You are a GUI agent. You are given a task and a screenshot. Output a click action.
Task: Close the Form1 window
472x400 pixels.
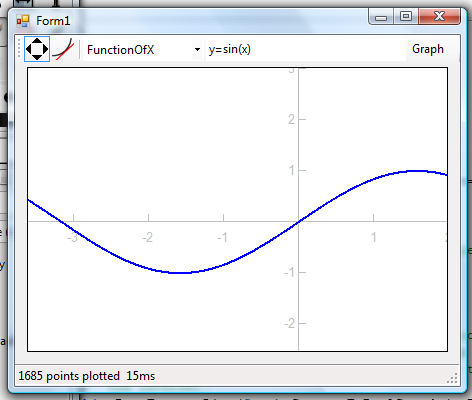439,17
